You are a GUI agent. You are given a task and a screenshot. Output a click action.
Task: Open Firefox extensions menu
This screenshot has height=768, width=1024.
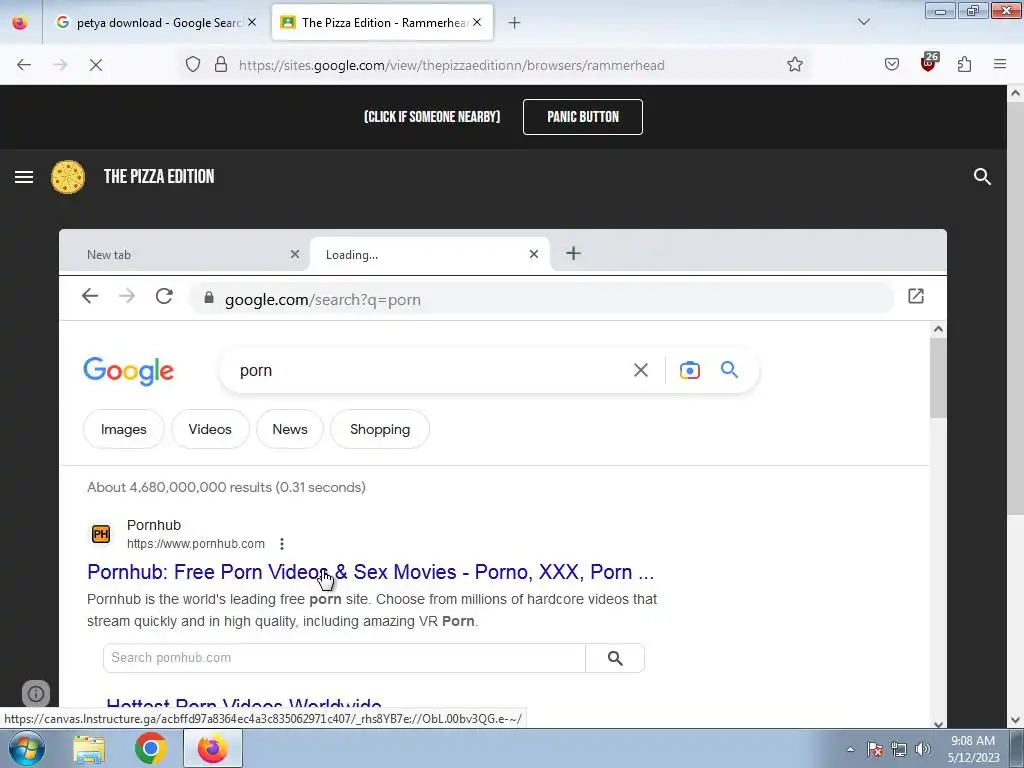tap(965, 65)
